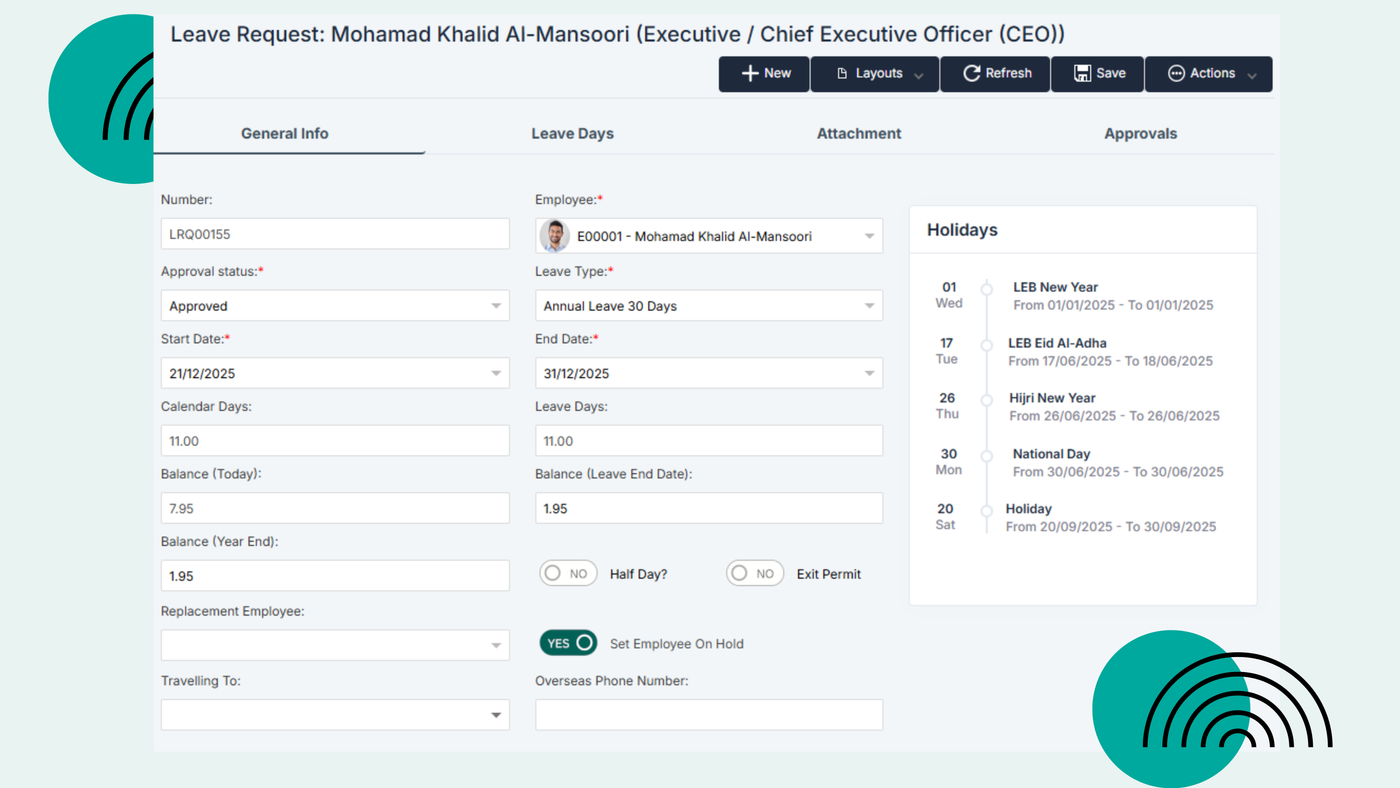Open the Start Date picker dropdown
Viewport: 1400px width, 788px height.
pos(496,373)
